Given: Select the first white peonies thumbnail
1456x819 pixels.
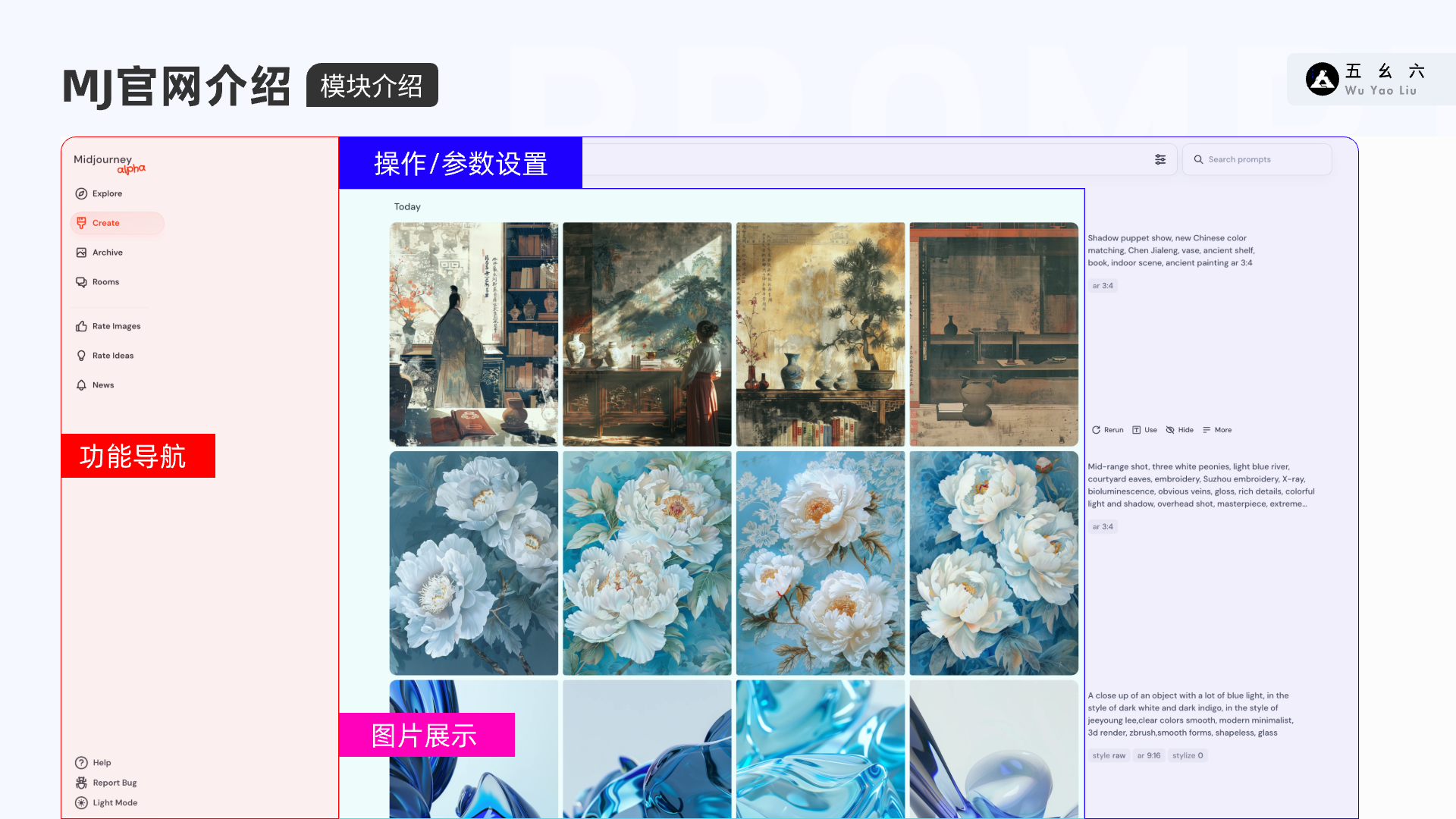Looking at the screenshot, I should (x=473, y=563).
